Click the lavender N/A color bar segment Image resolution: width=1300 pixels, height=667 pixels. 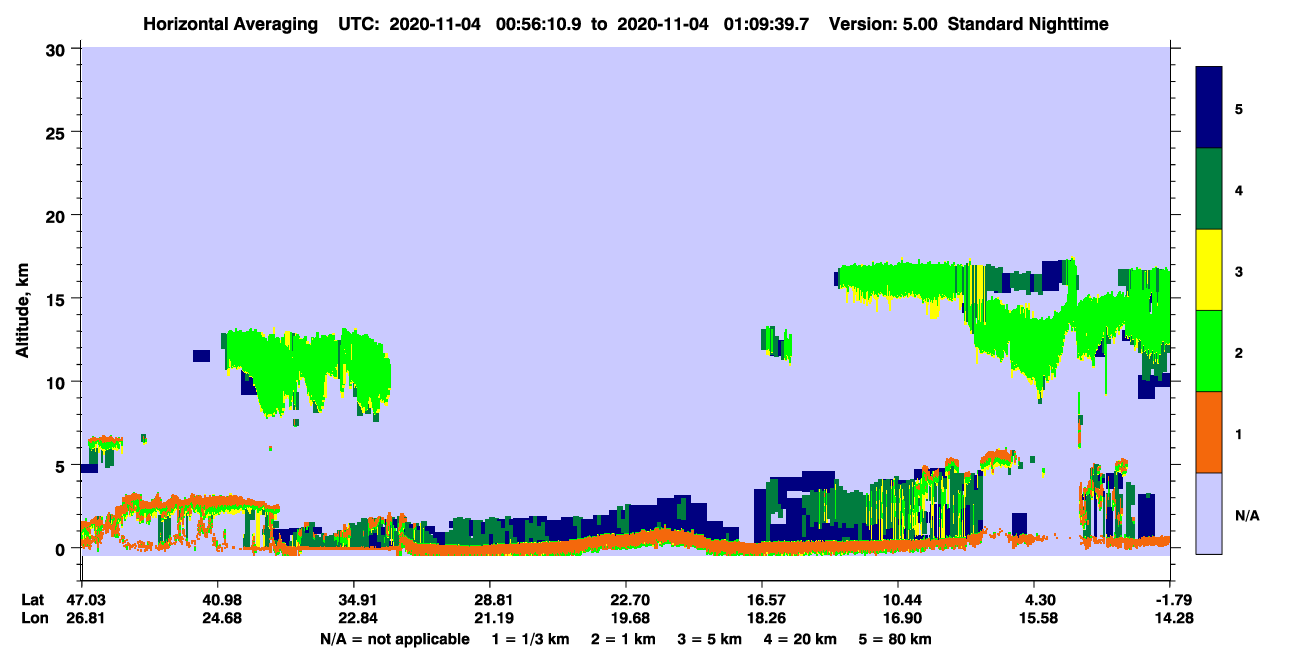click(x=1209, y=513)
